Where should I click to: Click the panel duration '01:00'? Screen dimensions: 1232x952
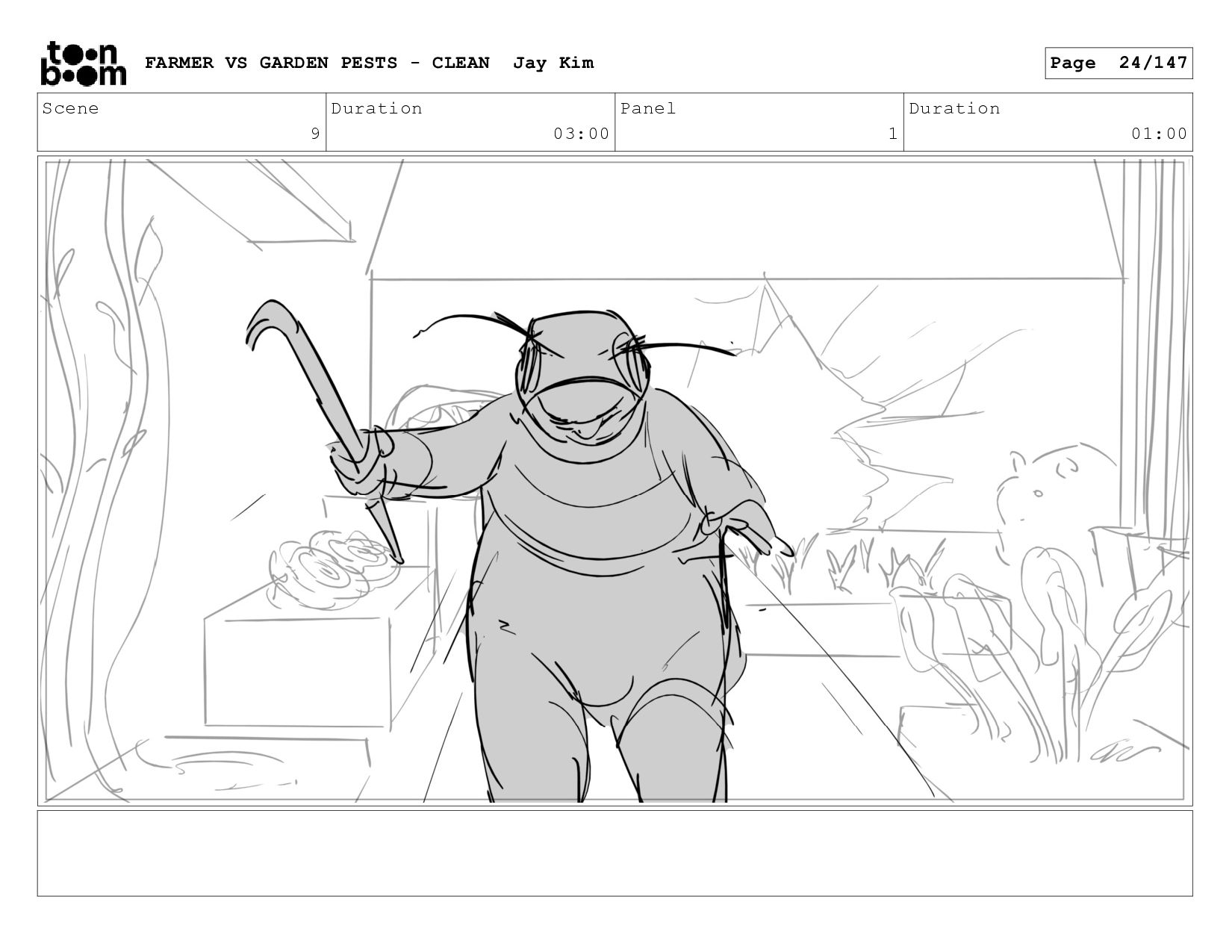(x=1159, y=134)
